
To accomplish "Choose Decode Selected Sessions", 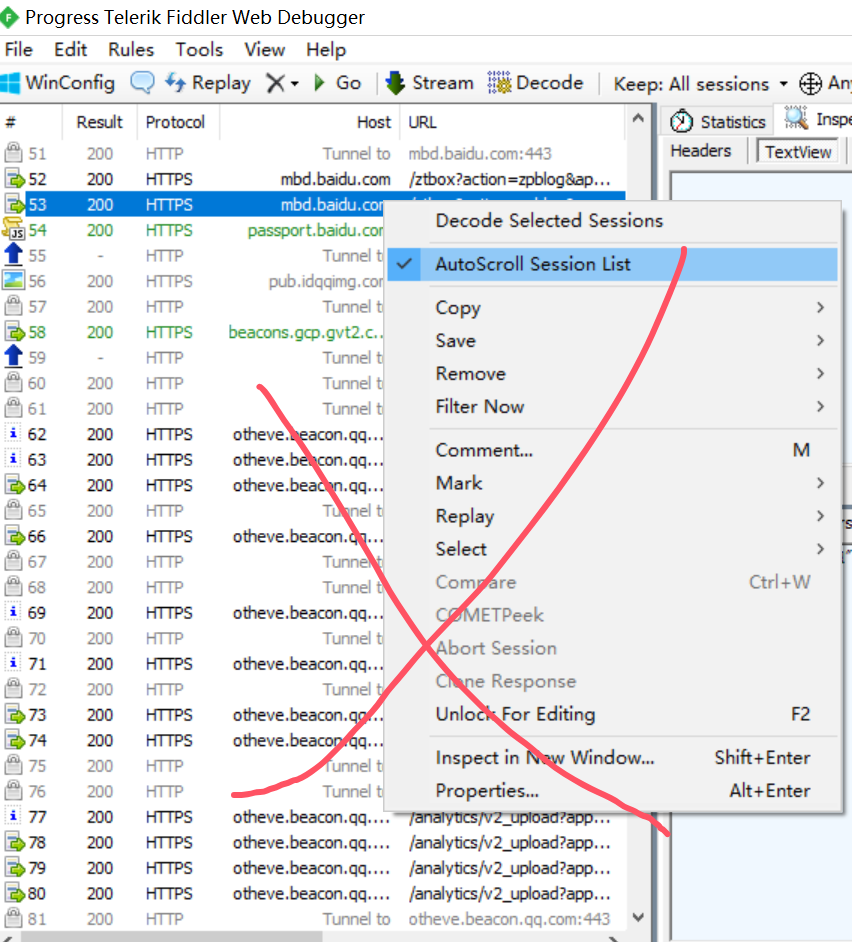I will click(x=612, y=220).
